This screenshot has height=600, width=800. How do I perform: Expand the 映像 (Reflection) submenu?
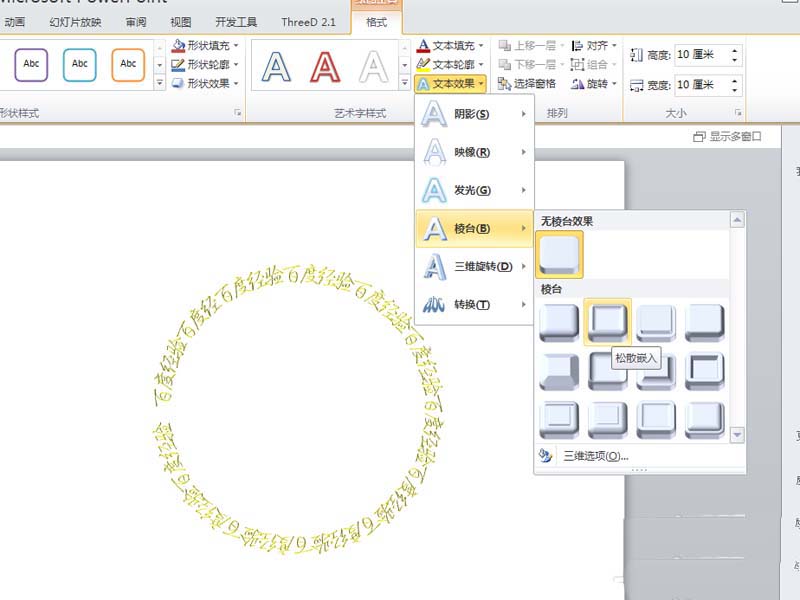pos(470,152)
